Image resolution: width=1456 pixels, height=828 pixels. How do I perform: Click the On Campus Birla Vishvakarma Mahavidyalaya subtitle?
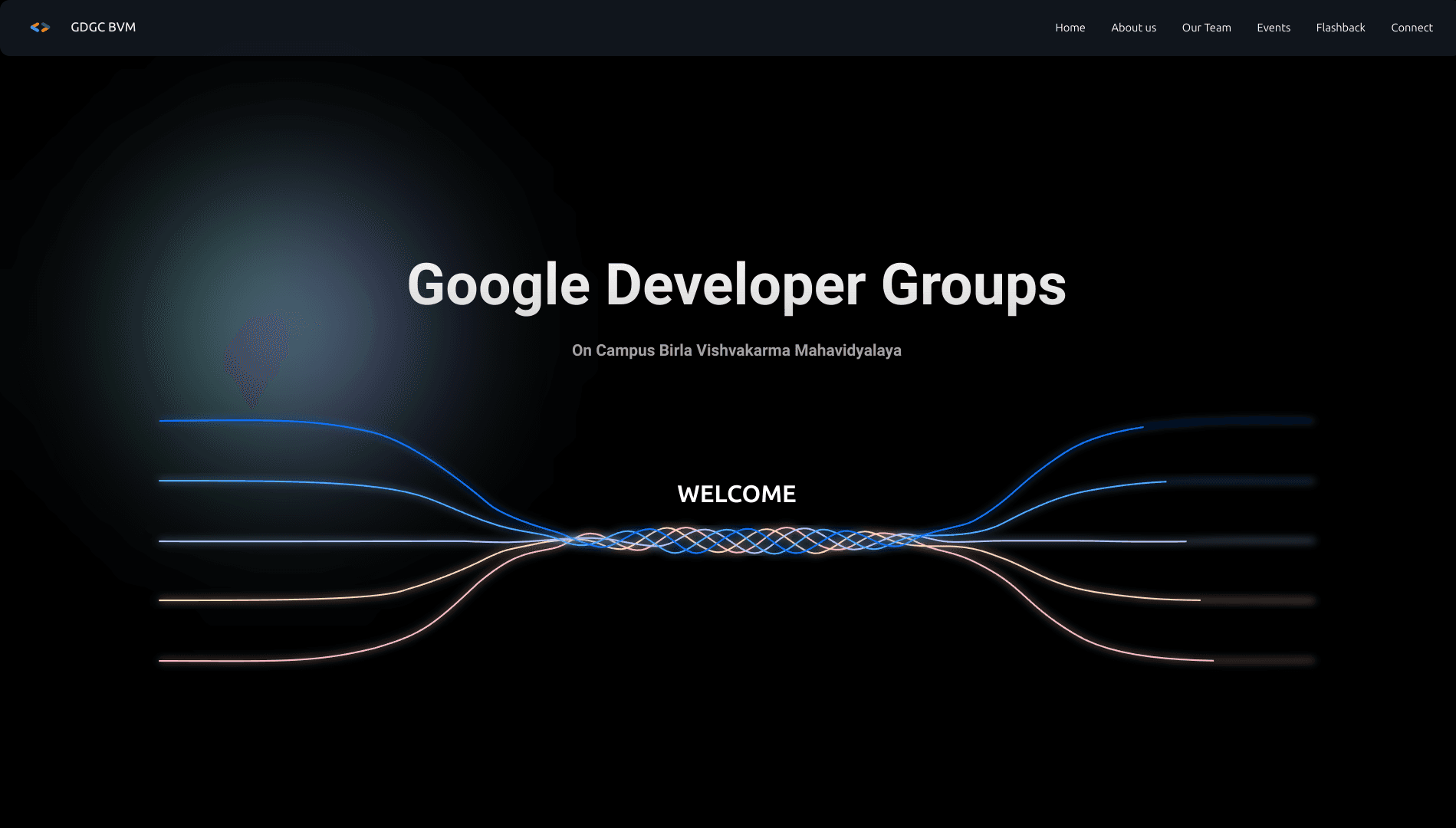click(736, 350)
